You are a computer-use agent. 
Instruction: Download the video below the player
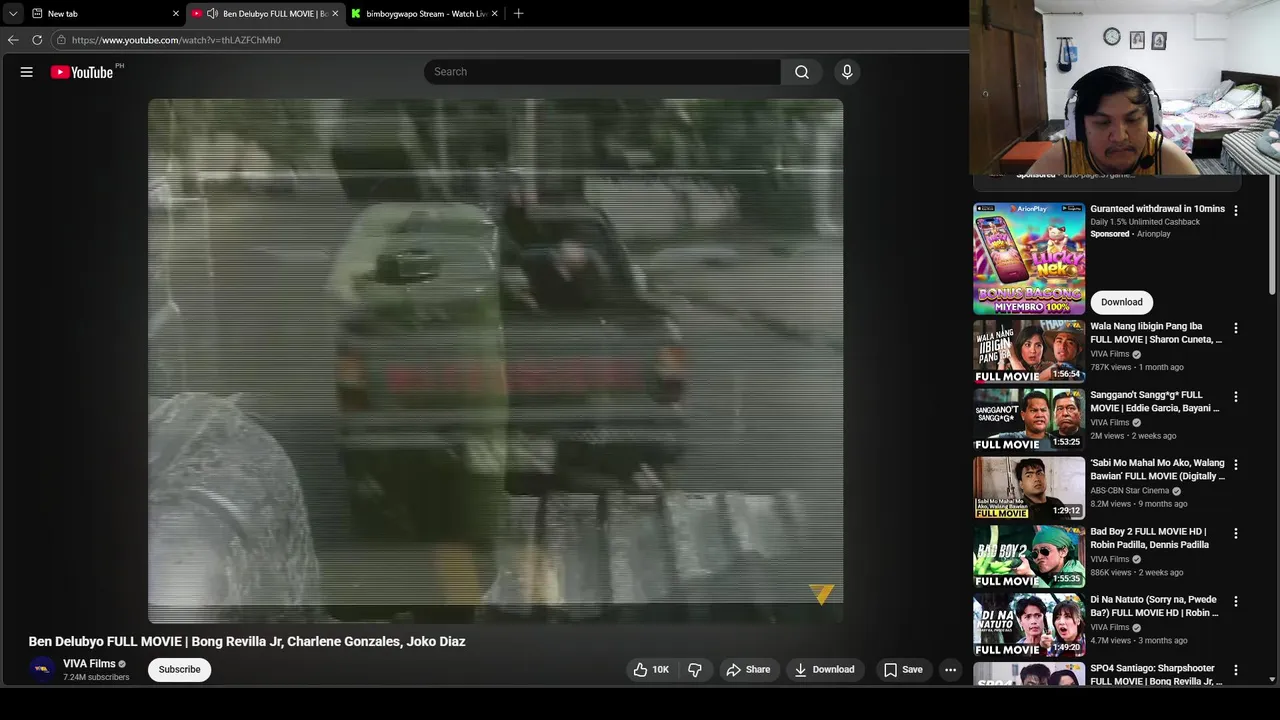(824, 670)
